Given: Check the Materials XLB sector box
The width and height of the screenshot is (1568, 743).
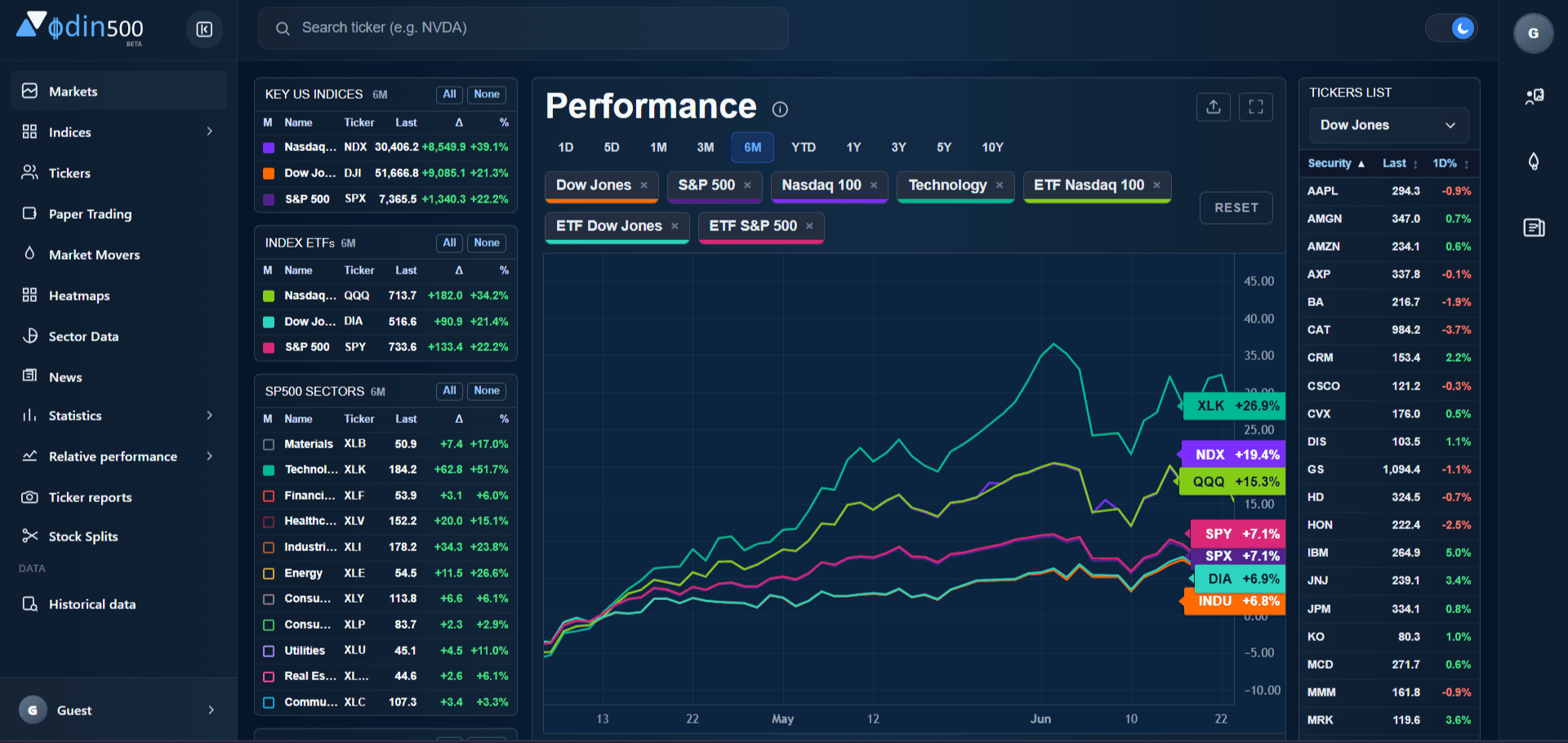Looking at the screenshot, I should (x=268, y=444).
